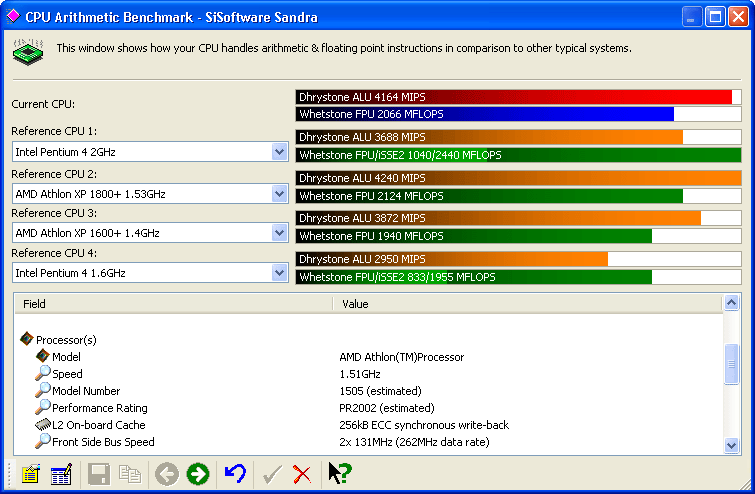Select the AMD Athlon XP 1800+ combo box
Viewport: 755px width, 494px height.
click(x=150, y=194)
